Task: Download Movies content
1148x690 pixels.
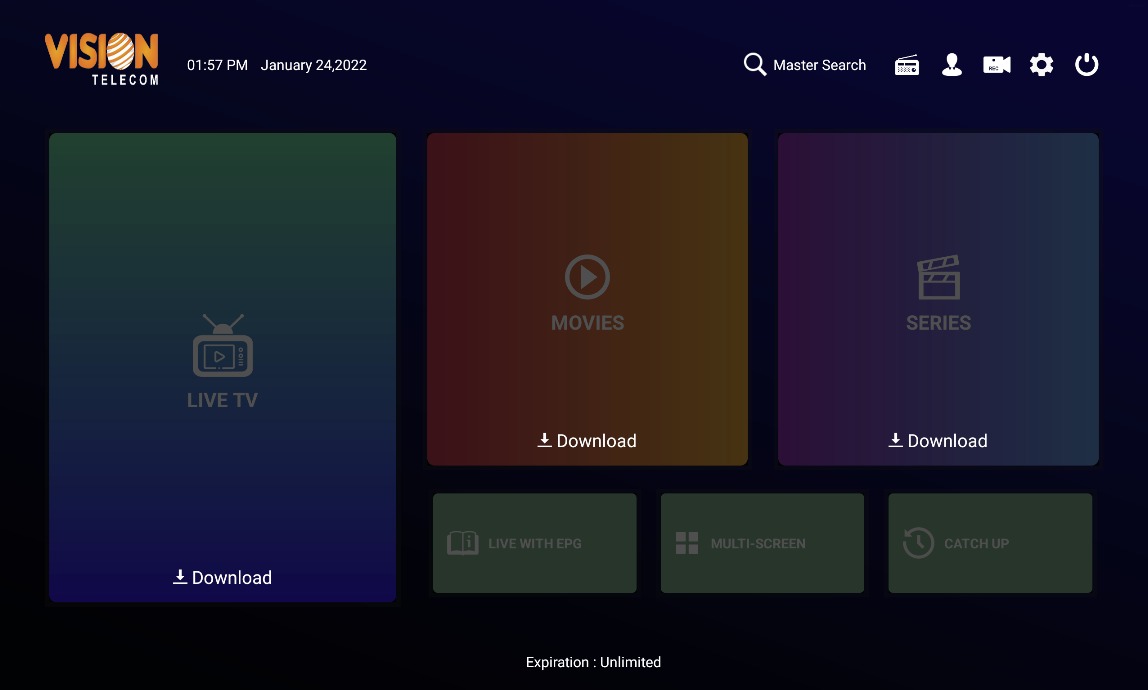Action: click(587, 440)
